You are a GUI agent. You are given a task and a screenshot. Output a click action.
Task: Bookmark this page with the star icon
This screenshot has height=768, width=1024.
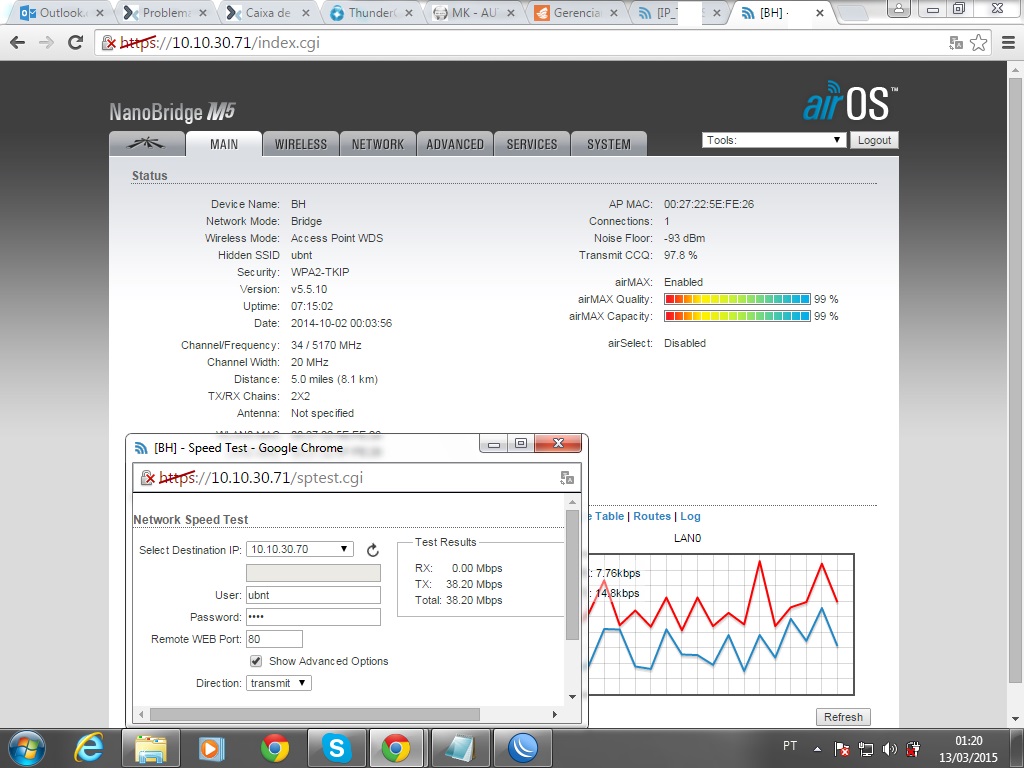coord(978,43)
